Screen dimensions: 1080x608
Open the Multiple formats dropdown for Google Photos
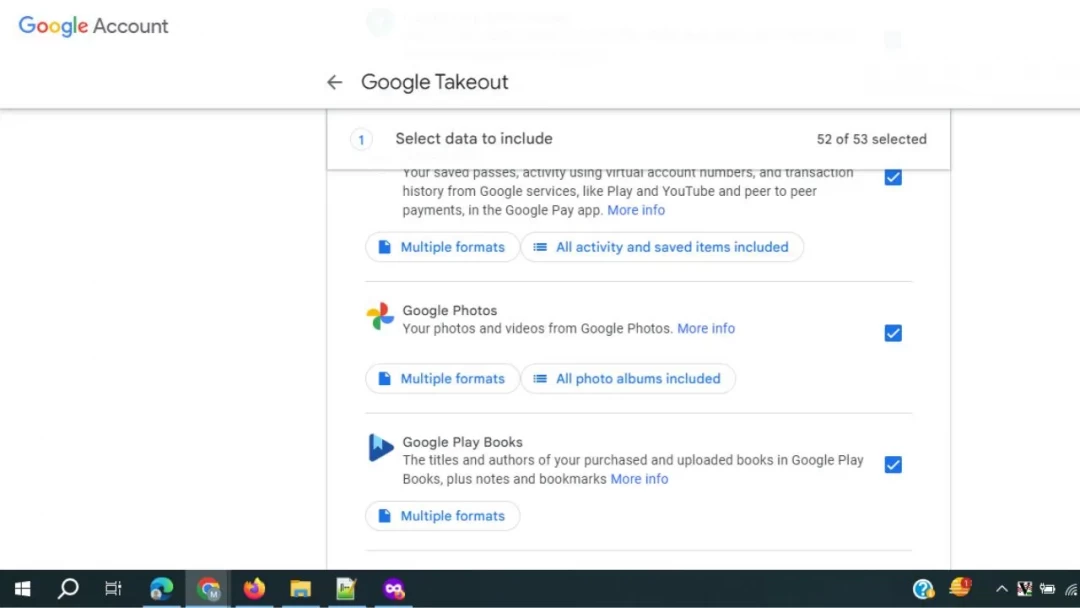[442, 378]
